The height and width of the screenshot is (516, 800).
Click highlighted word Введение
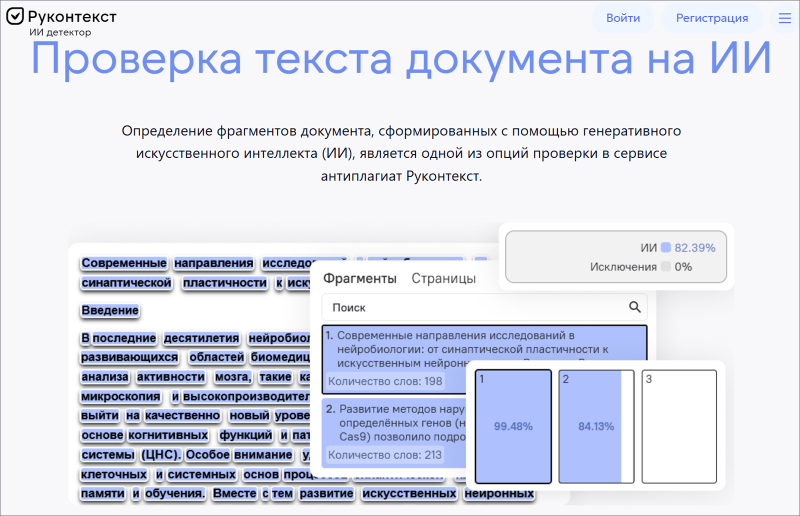coord(110,310)
